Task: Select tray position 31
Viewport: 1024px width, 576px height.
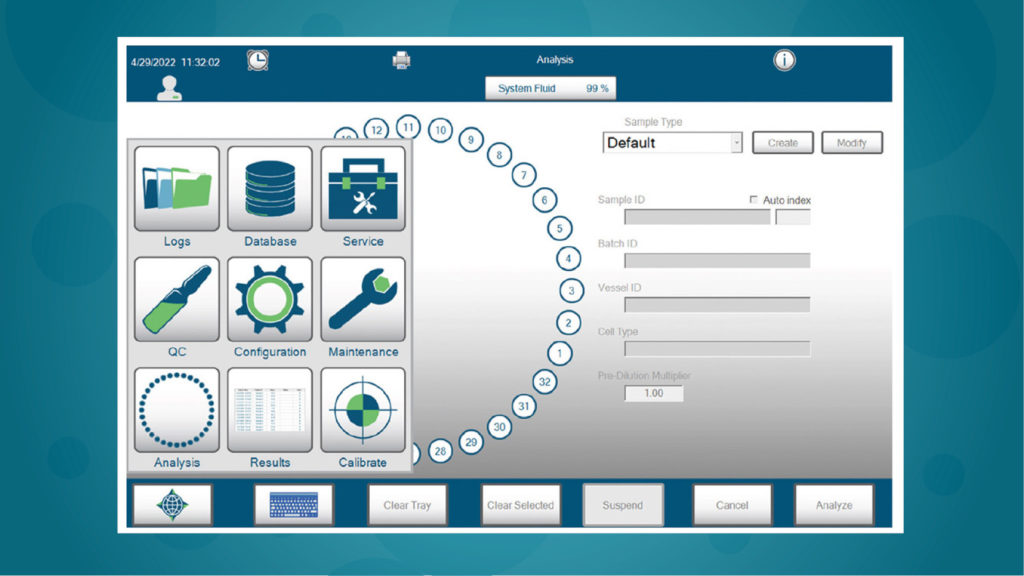Action: pyautogui.click(x=524, y=406)
